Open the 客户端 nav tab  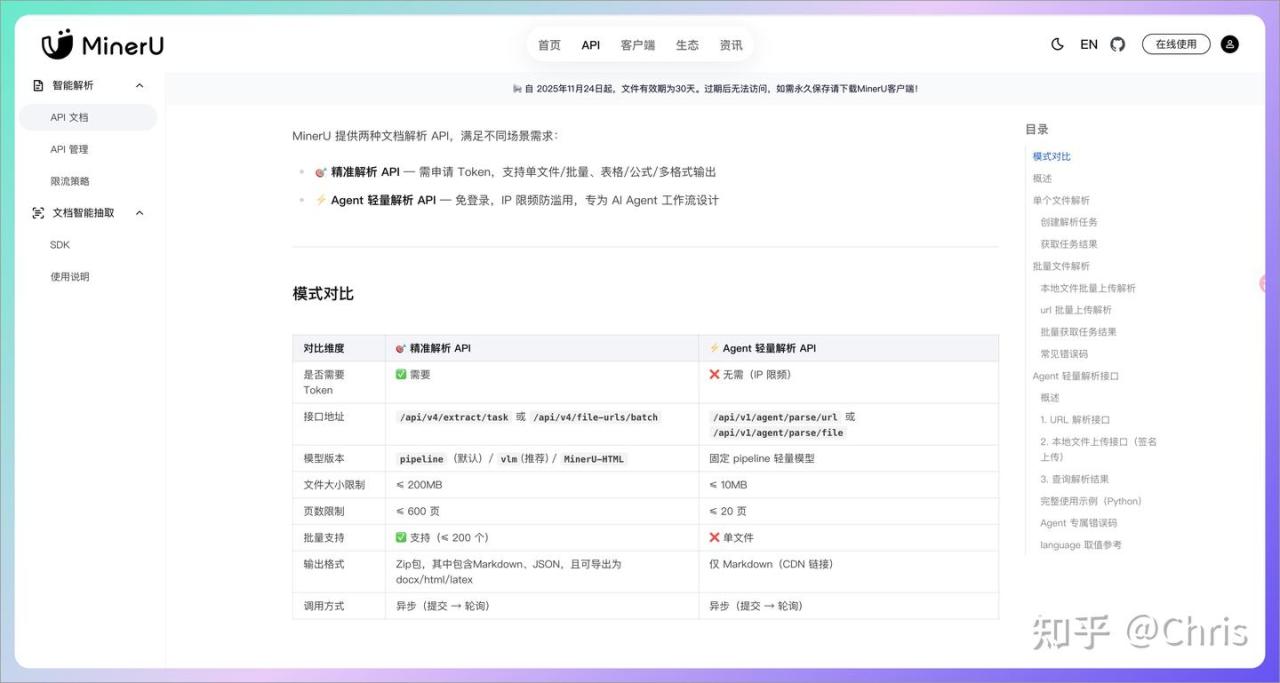click(x=637, y=45)
